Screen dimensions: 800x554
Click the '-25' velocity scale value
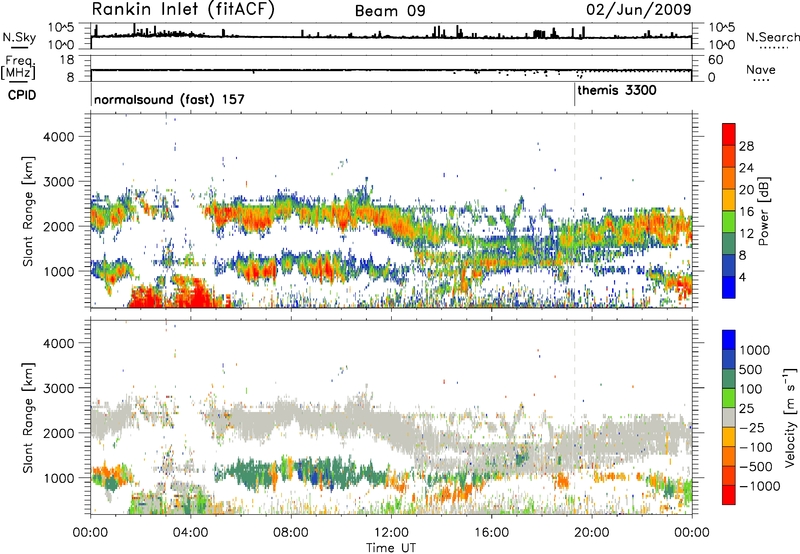pos(752,428)
